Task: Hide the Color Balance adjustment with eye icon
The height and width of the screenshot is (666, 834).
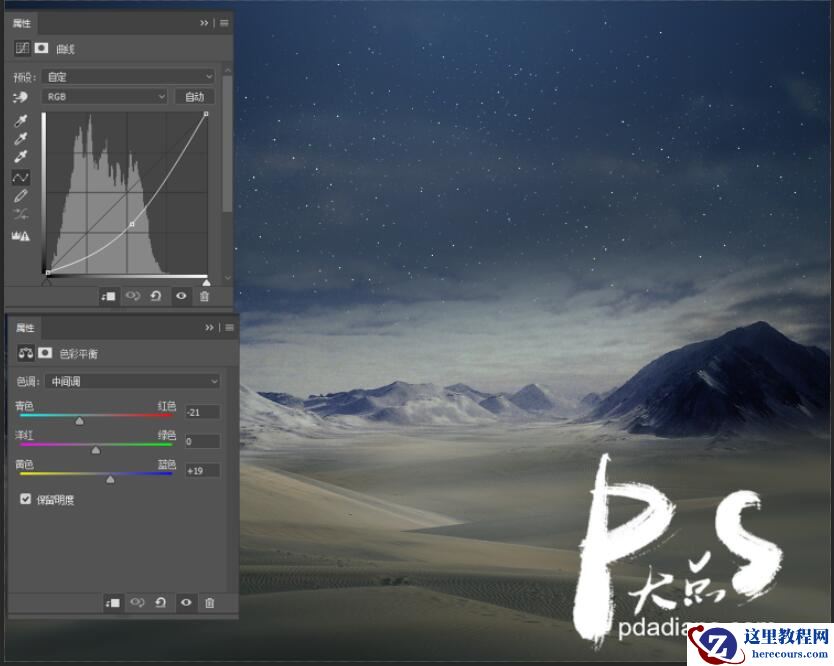Action: (186, 603)
